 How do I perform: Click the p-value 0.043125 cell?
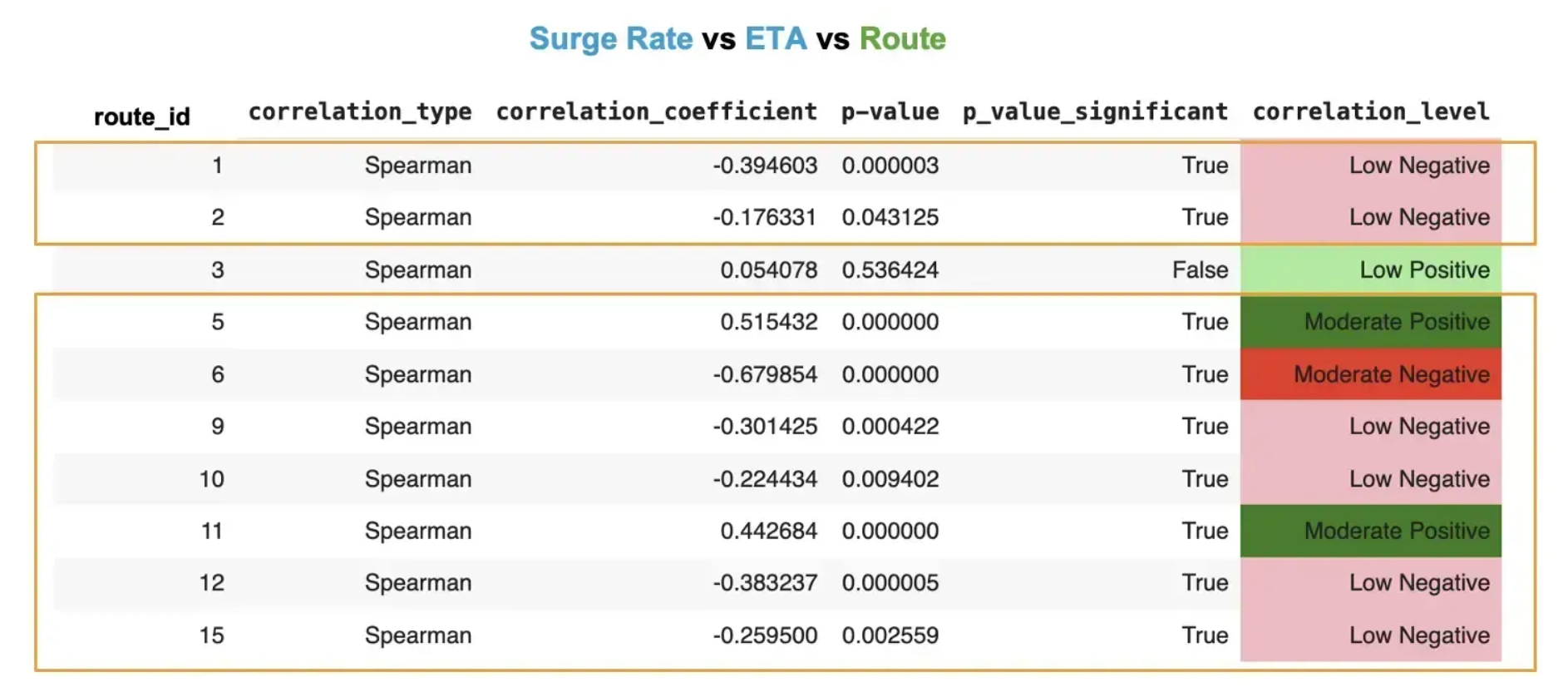click(890, 217)
